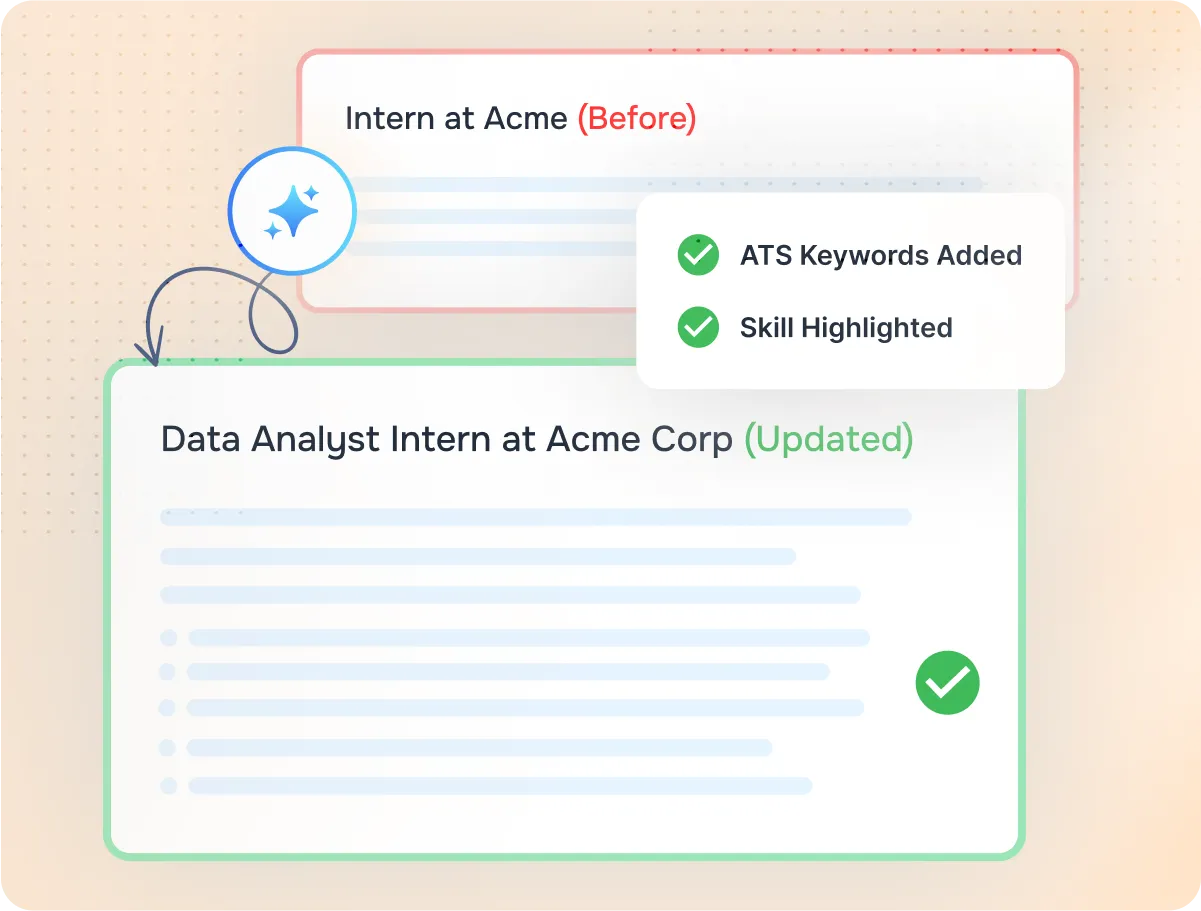The height and width of the screenshot is (911, 1201).
Task: Click the green "(Updated)" tag
Action: point(829,439)
